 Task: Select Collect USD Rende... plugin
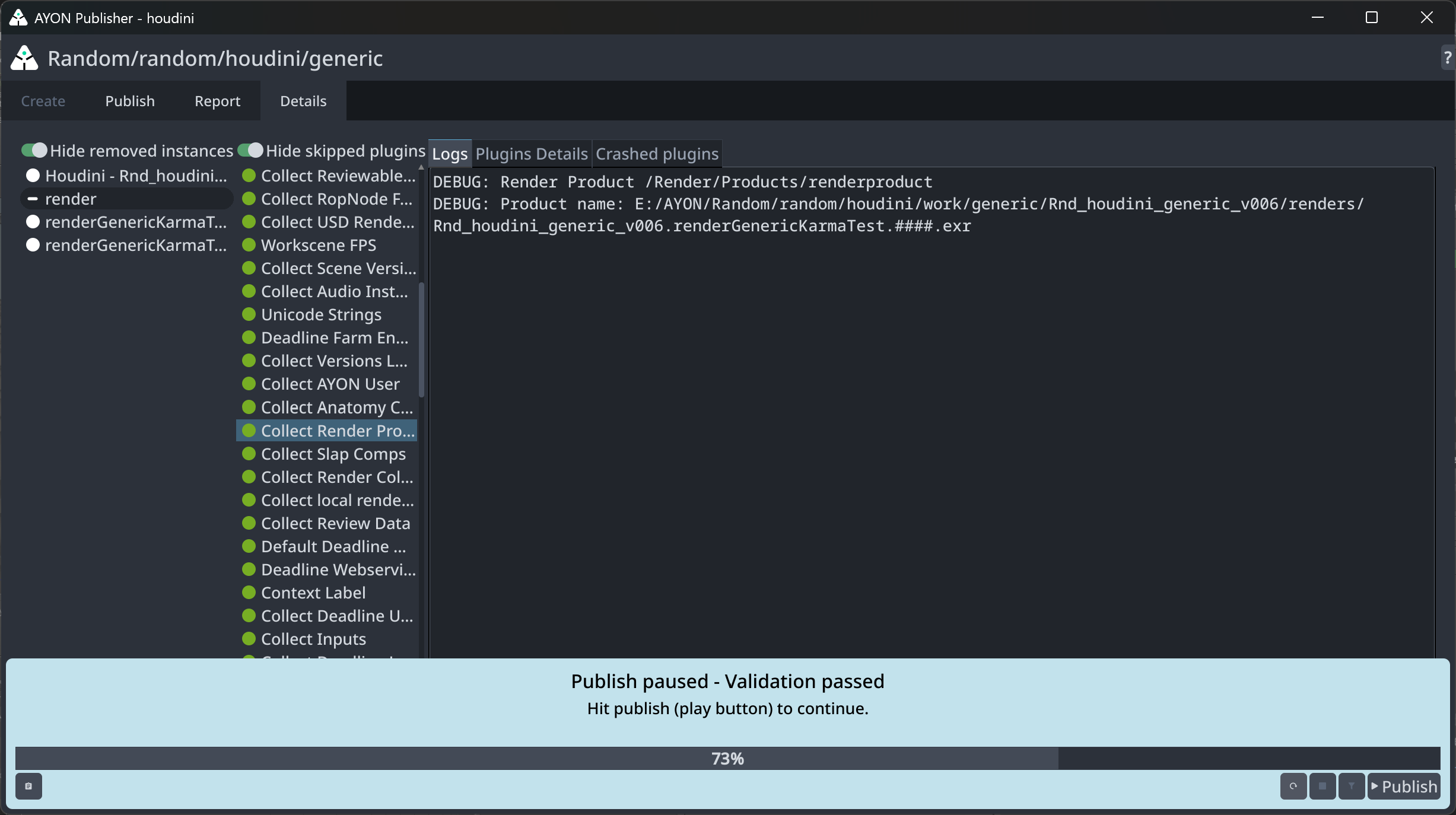327,222
